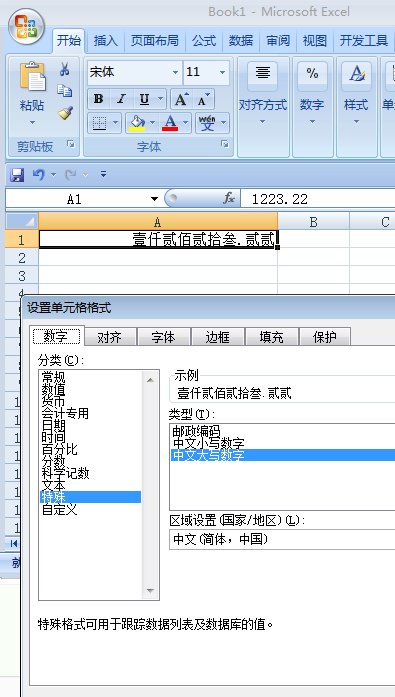
Task: Select 科学记数 category
Action: (x=65, y=473)
